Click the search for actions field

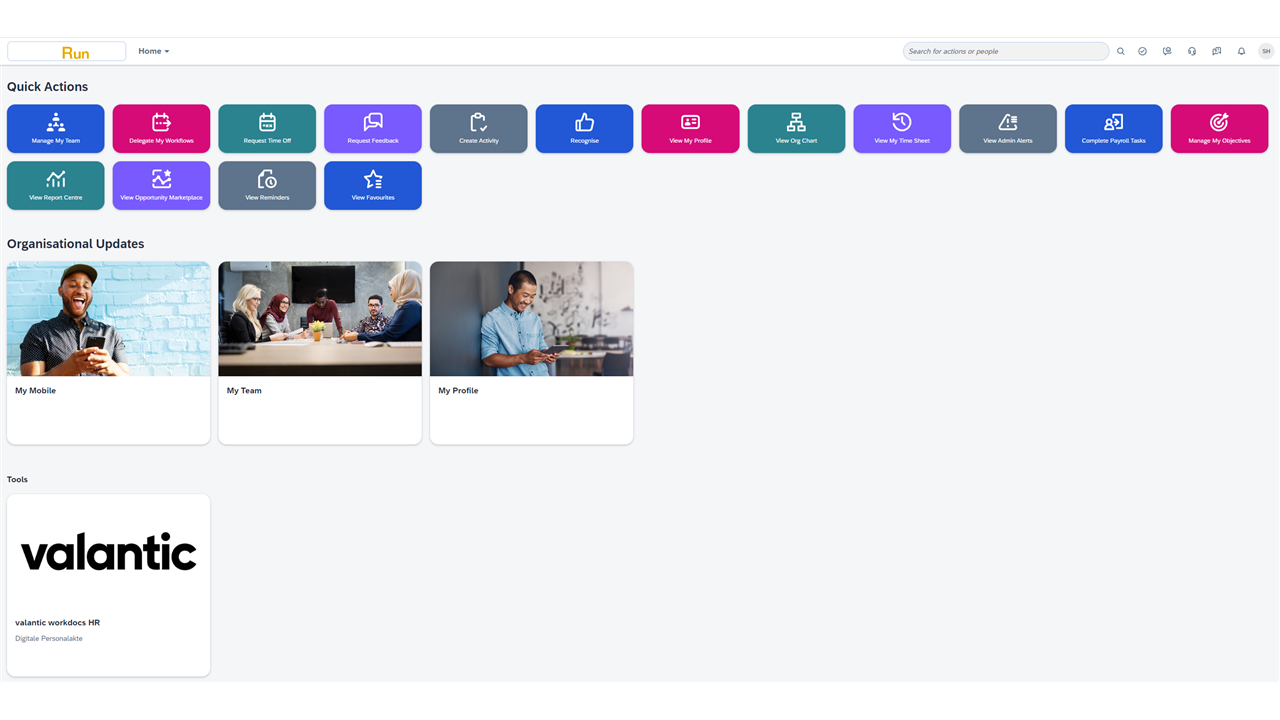tap(1005, 51)
